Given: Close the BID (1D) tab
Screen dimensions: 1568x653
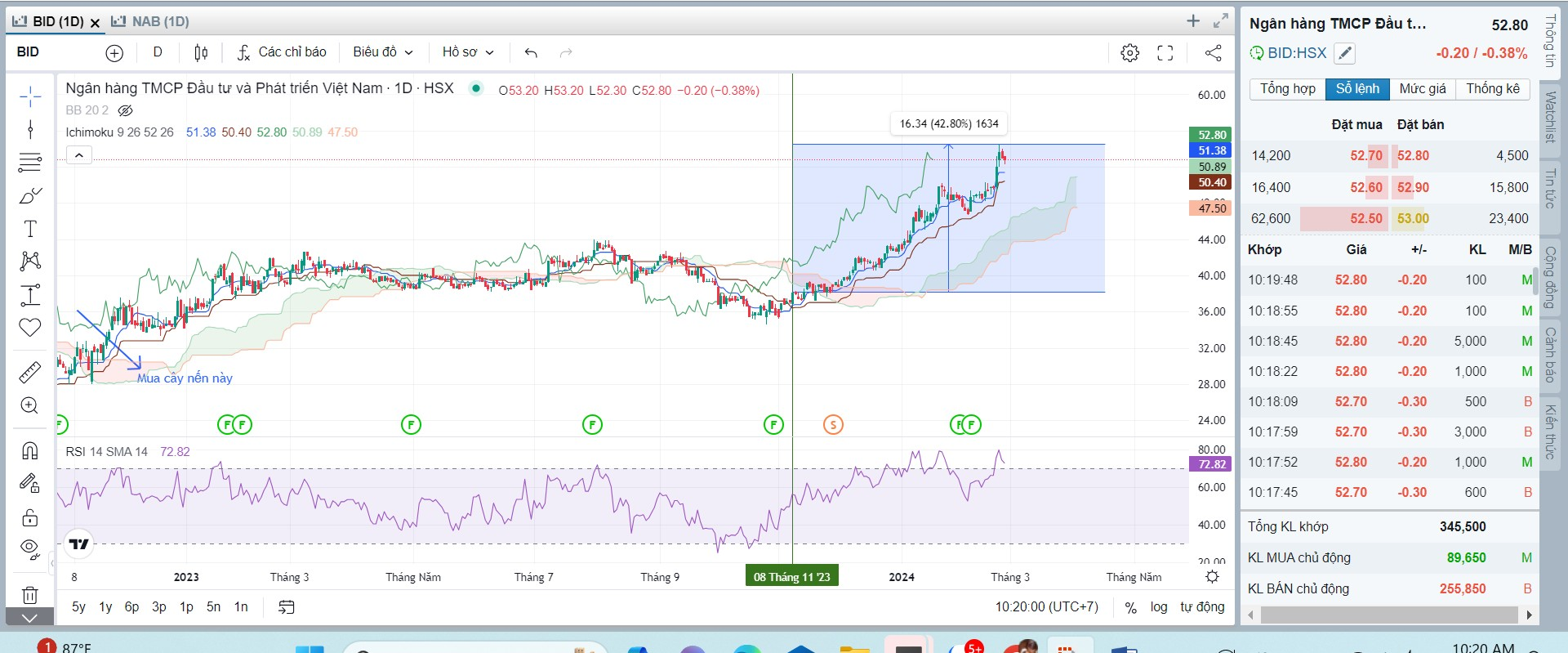Looking at the screenshot, I should (x=95, y=23).
